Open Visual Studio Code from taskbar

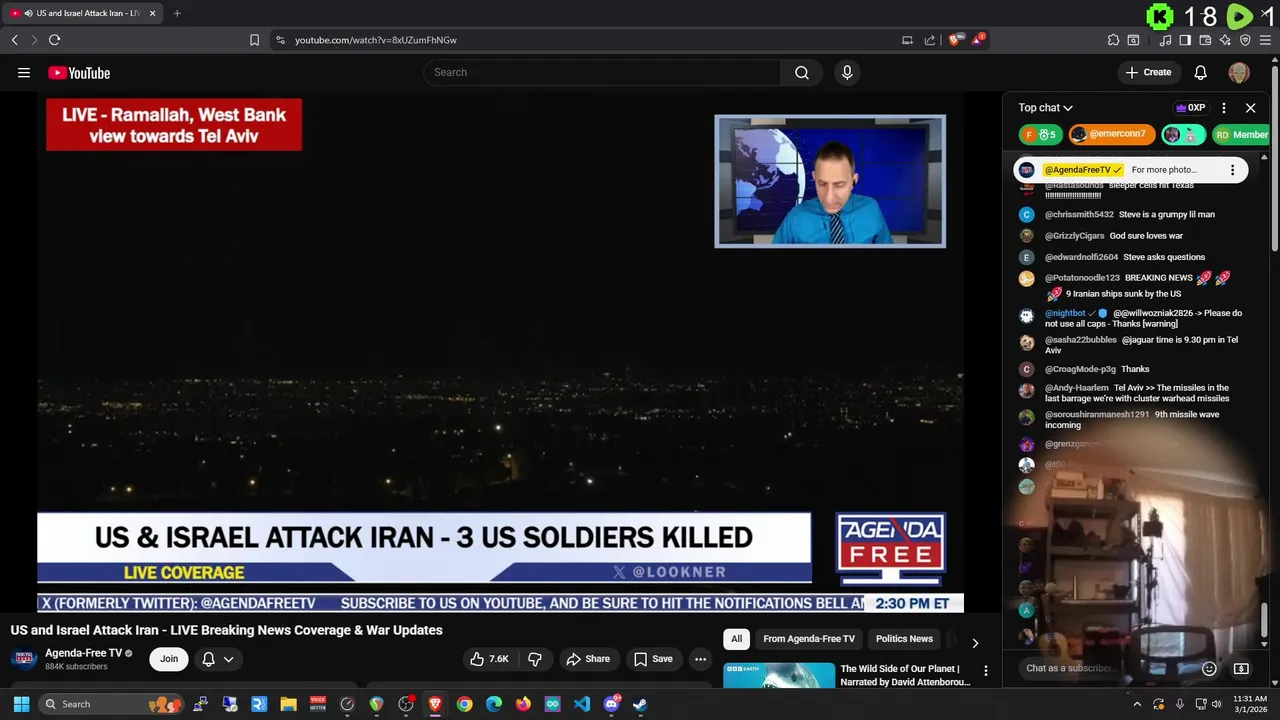pyautogui.click(x=582, y=704)
